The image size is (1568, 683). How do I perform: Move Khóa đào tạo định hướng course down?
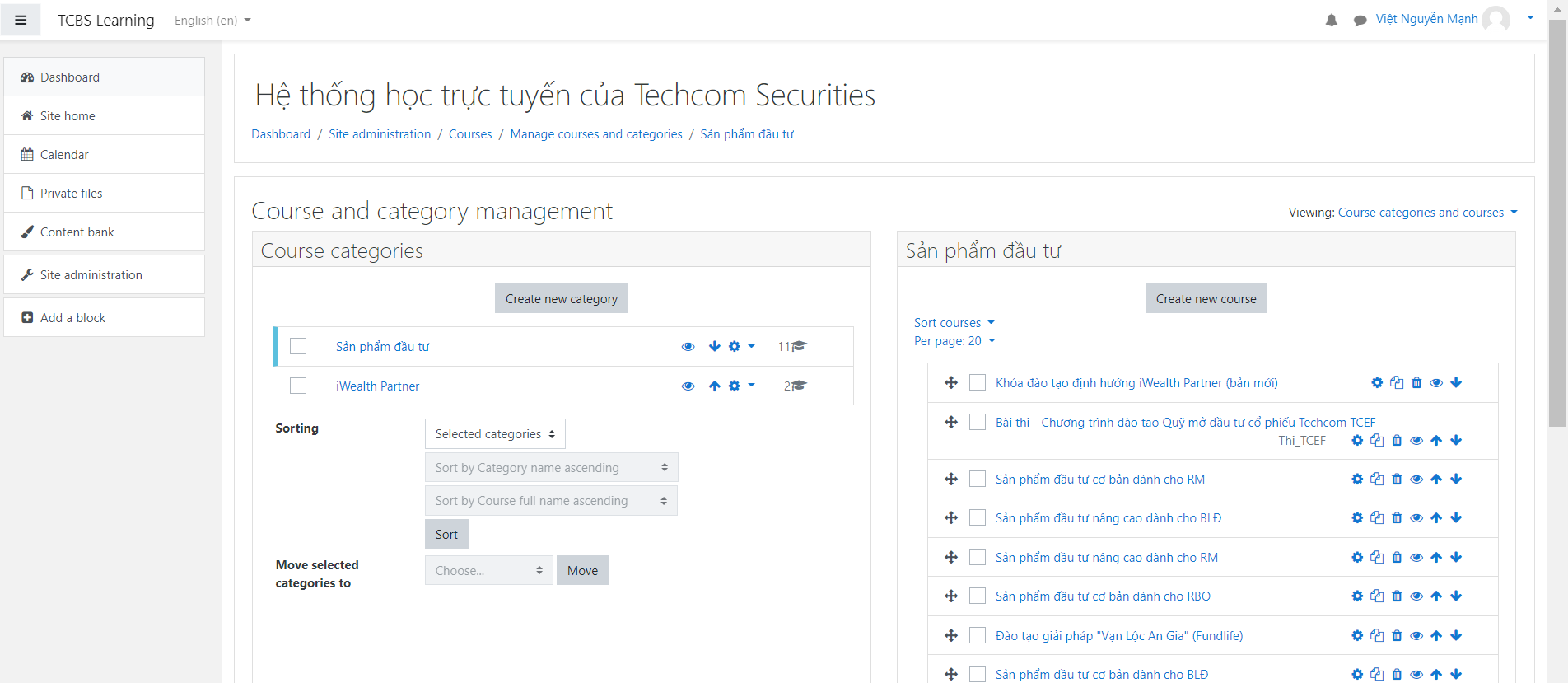click(x=1456, y=382)
